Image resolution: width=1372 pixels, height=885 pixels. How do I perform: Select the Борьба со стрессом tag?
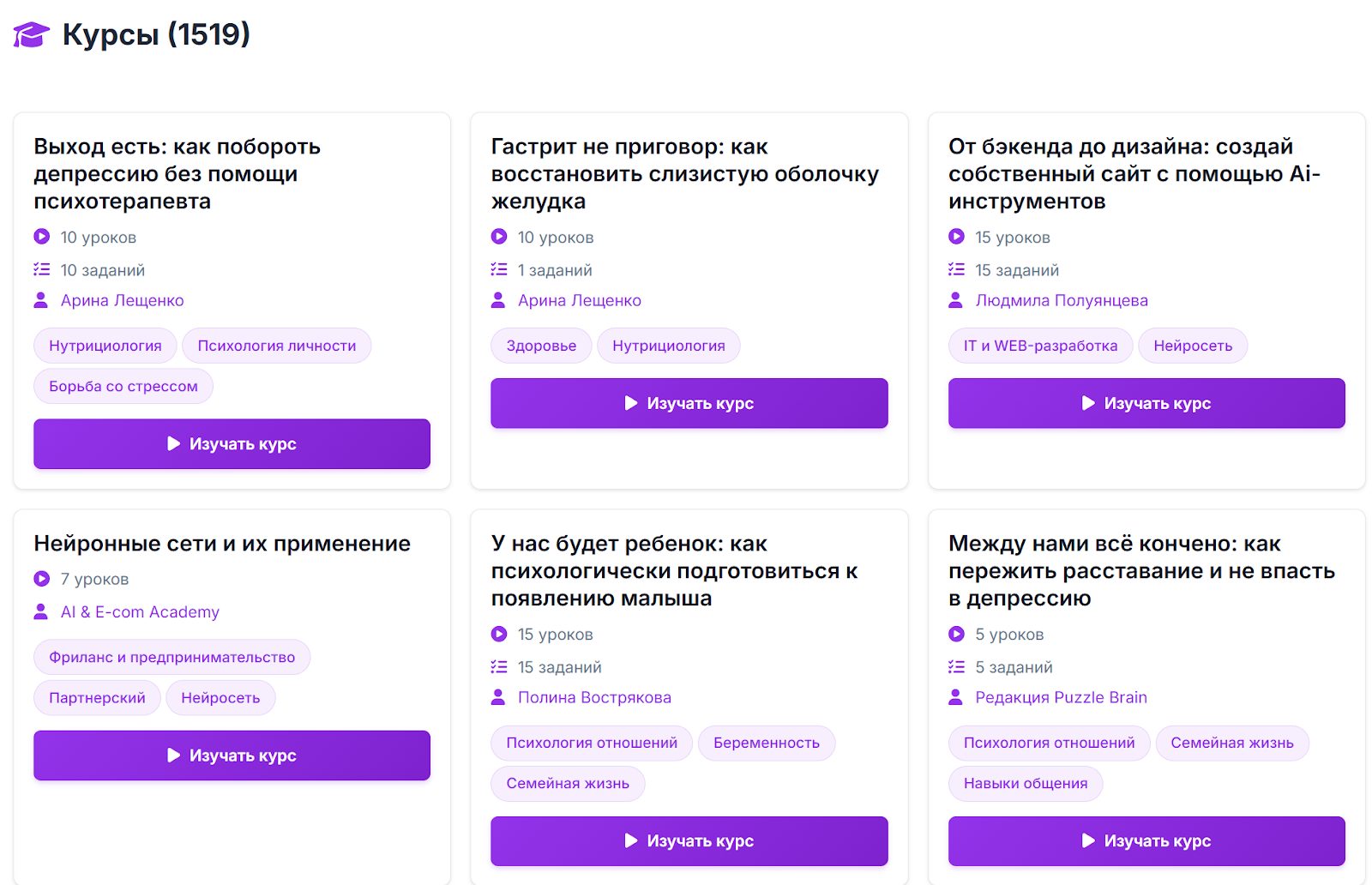coord(123,387)
